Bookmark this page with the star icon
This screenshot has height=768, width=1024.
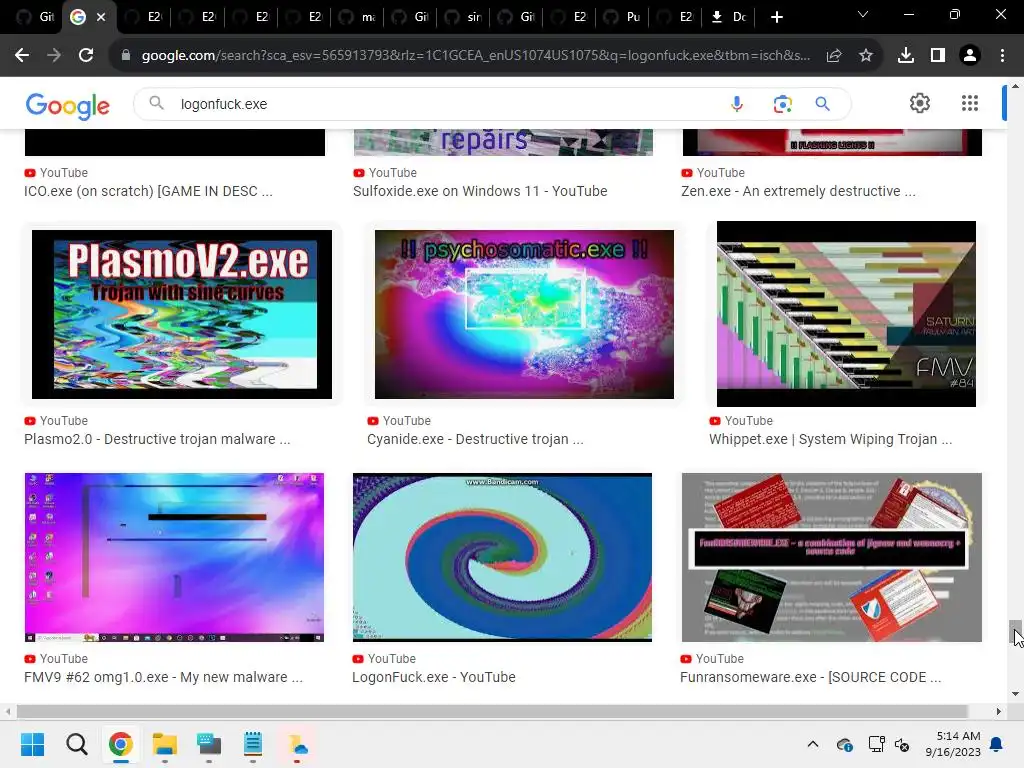click(866, 56)
